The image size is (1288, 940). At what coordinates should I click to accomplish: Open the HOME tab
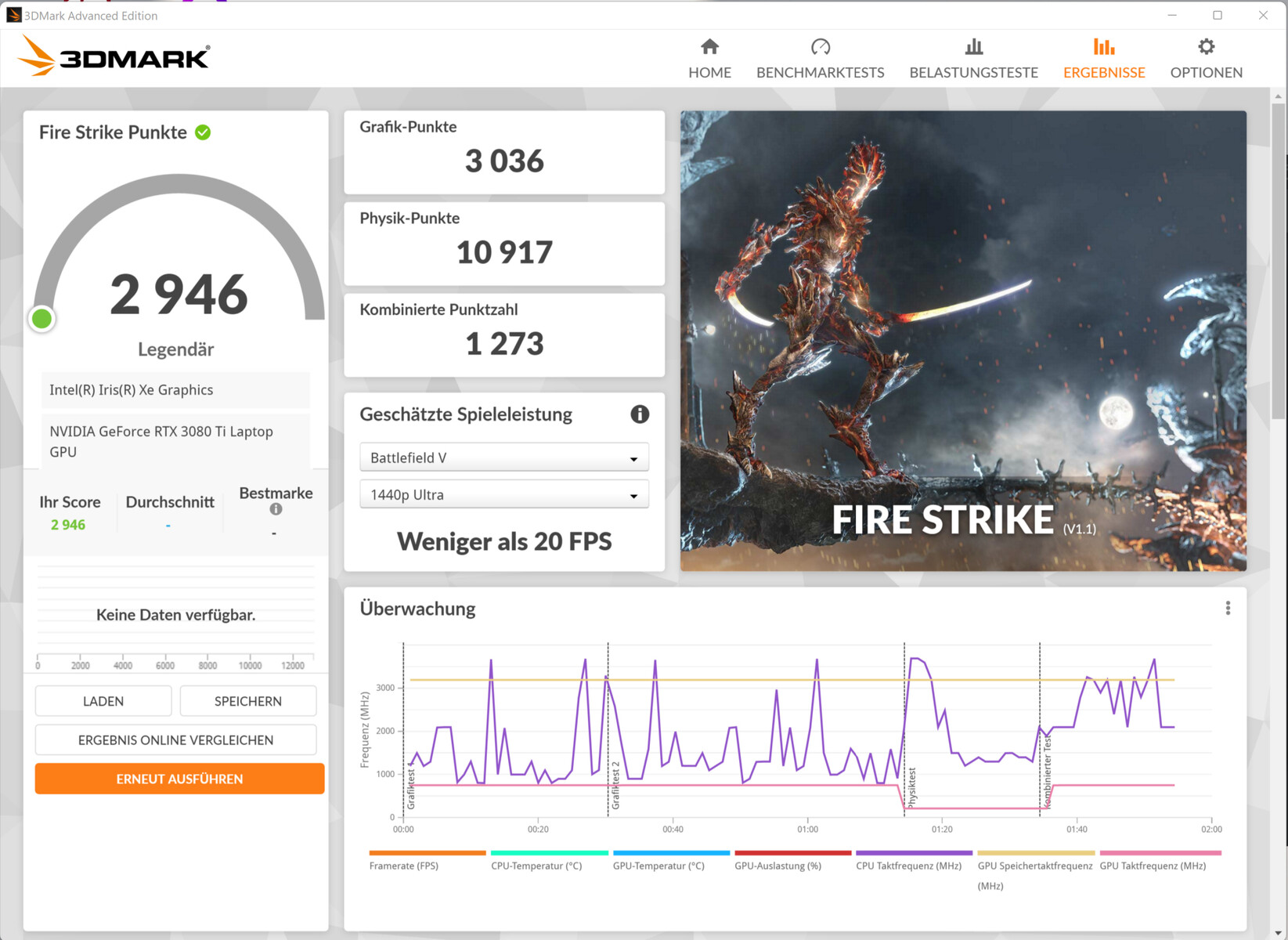tap(709, 59)
